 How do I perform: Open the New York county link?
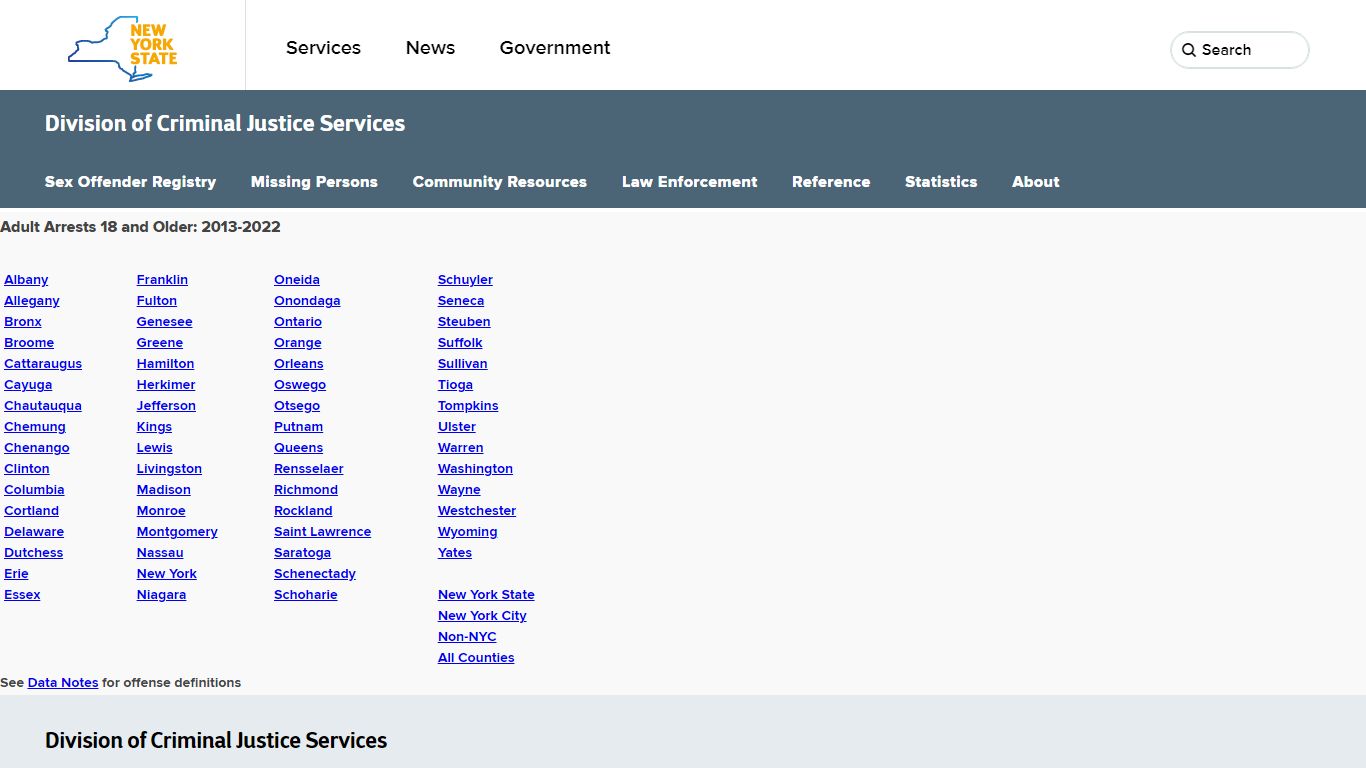[x=167, y=574]
